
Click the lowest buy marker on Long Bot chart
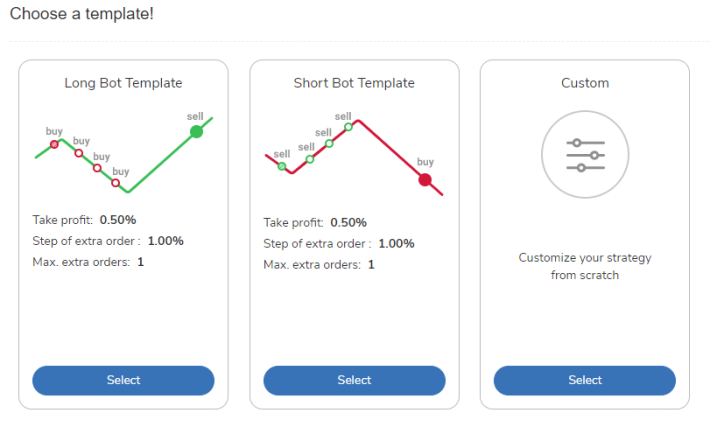[x=116, y=183]
